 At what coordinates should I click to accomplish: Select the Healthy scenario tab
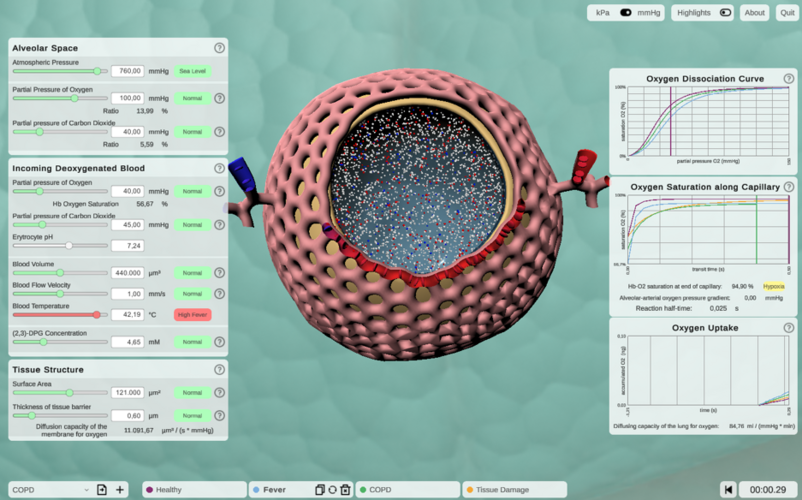point(194,490)
